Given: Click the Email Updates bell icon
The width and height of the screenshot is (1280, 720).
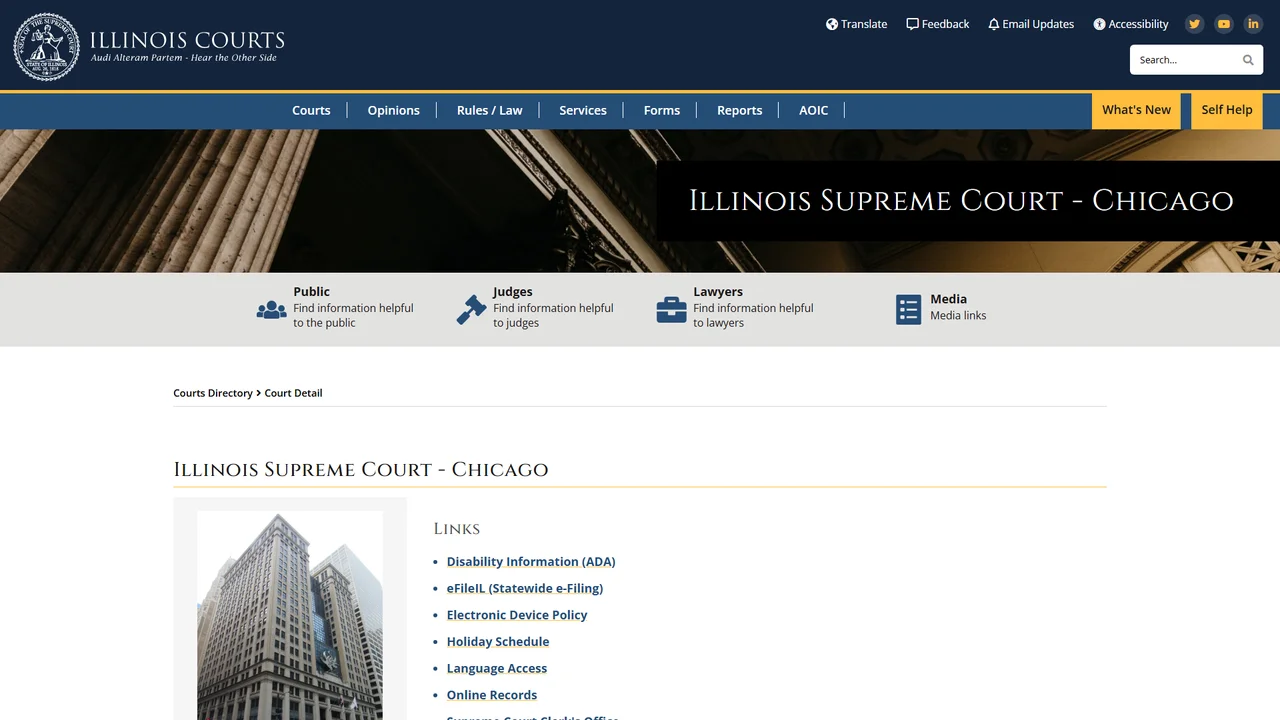Looking at the screenshot, I should coord(994,24).
